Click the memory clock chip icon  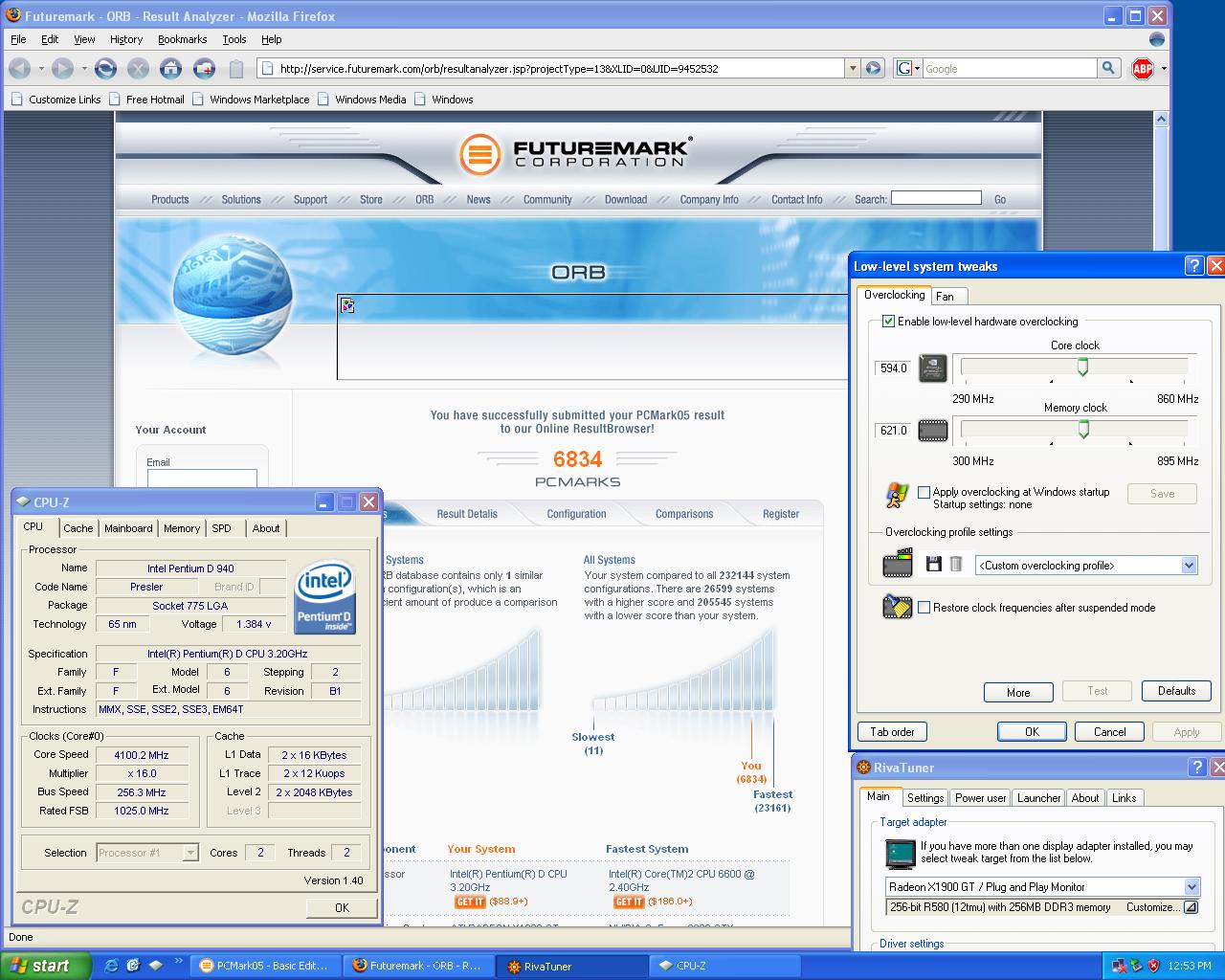click(x=933, y=431)
